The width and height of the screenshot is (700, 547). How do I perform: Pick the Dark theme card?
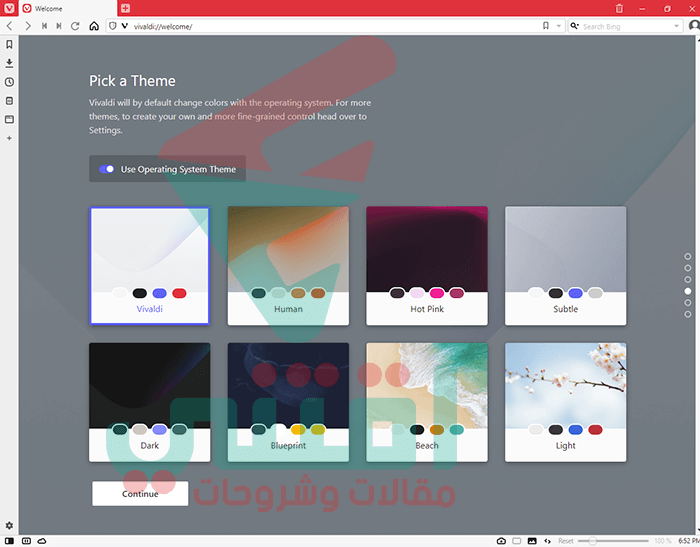click(150, 402)
